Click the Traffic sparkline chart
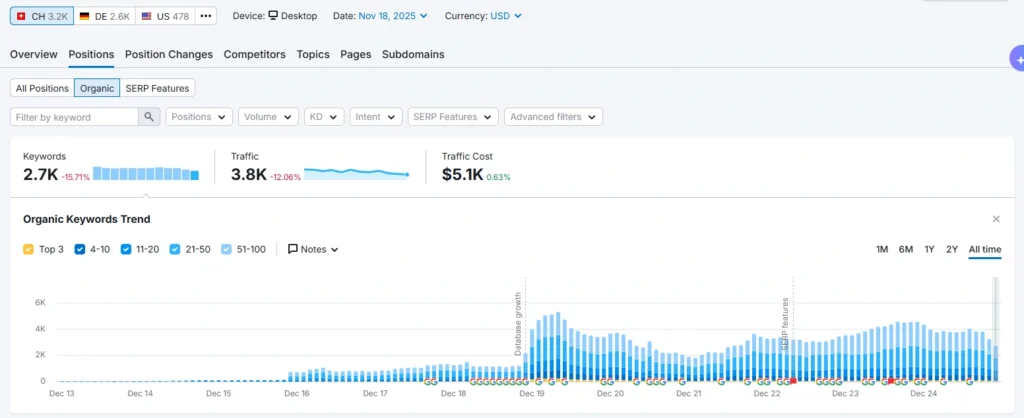Screen dimensions: 1024x418 357,173
